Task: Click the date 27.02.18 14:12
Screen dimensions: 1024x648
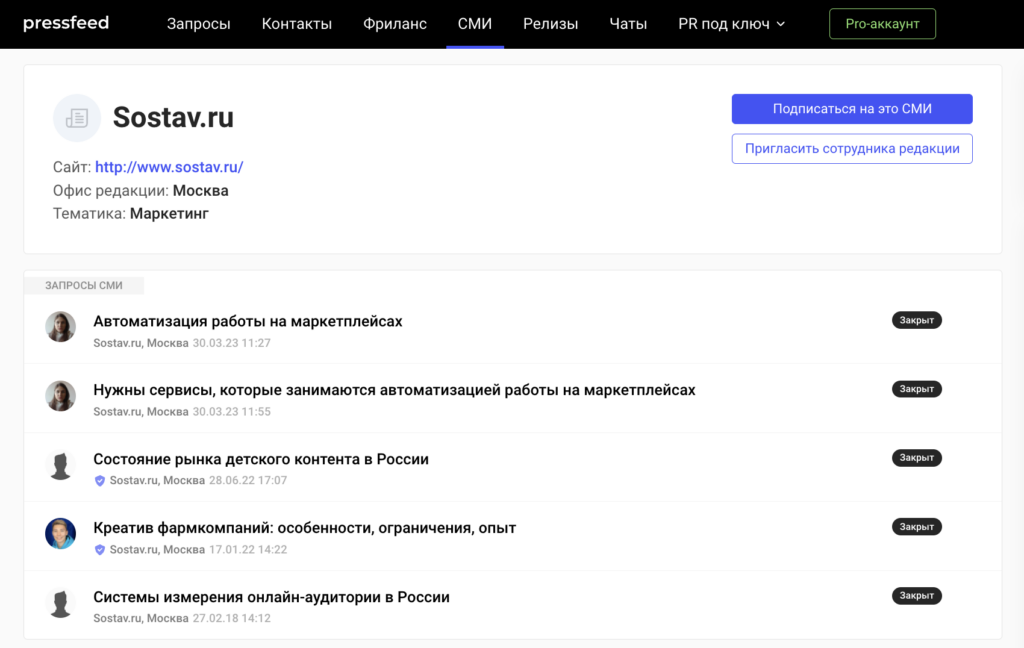Action: click(x=231, y=618)
